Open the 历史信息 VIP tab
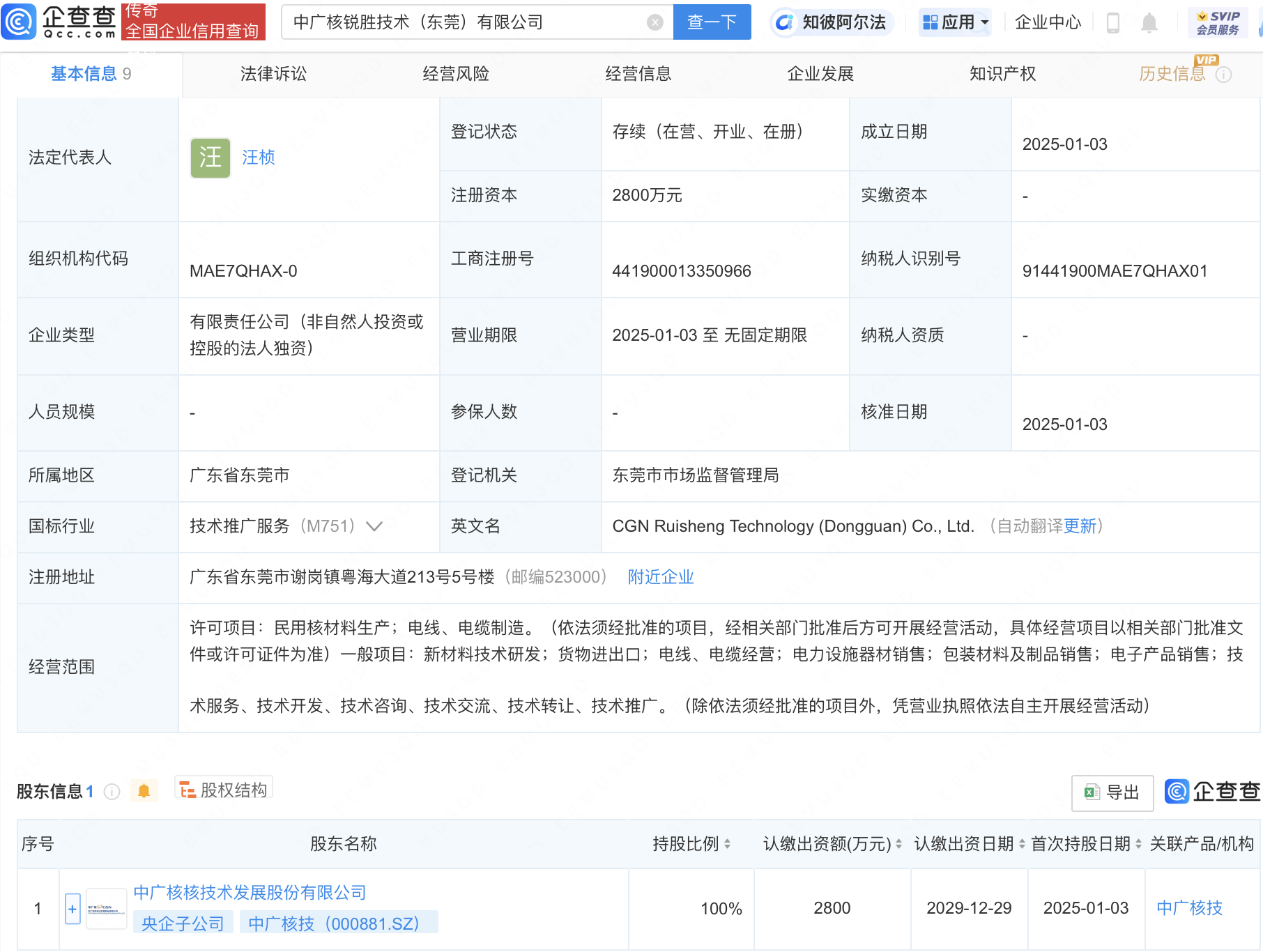Image resolution: width=1263 pixels, height=952 pixels. coord(1172,74)
